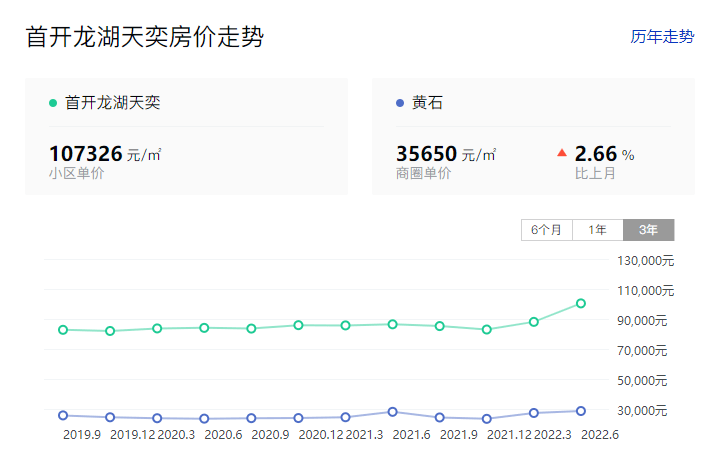Select blue data point at 2020.6

[204, 418]
